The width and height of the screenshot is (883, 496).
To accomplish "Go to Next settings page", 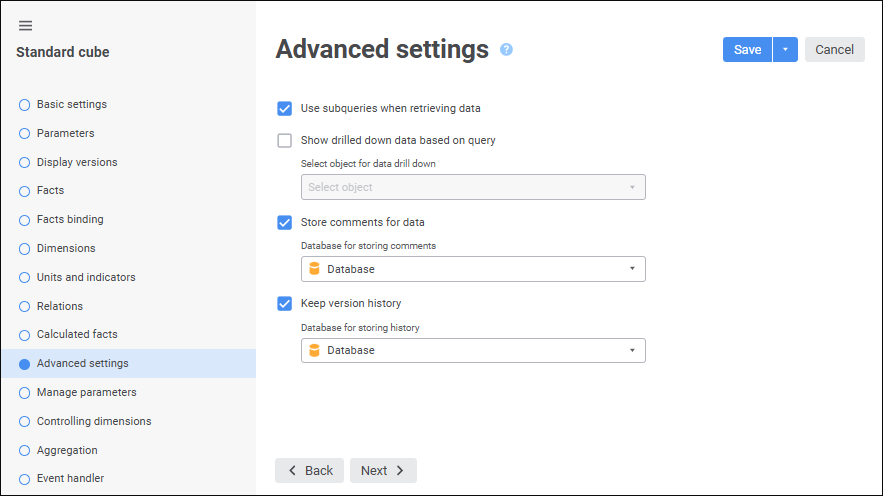I will coord(383,471).
